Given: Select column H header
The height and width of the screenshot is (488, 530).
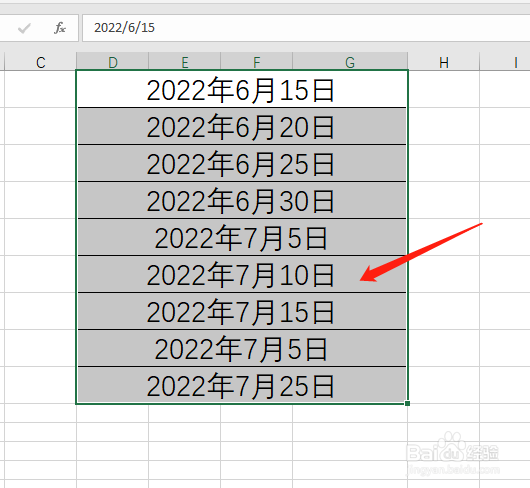Looking at the screenshot, I should tap(444, 62).
